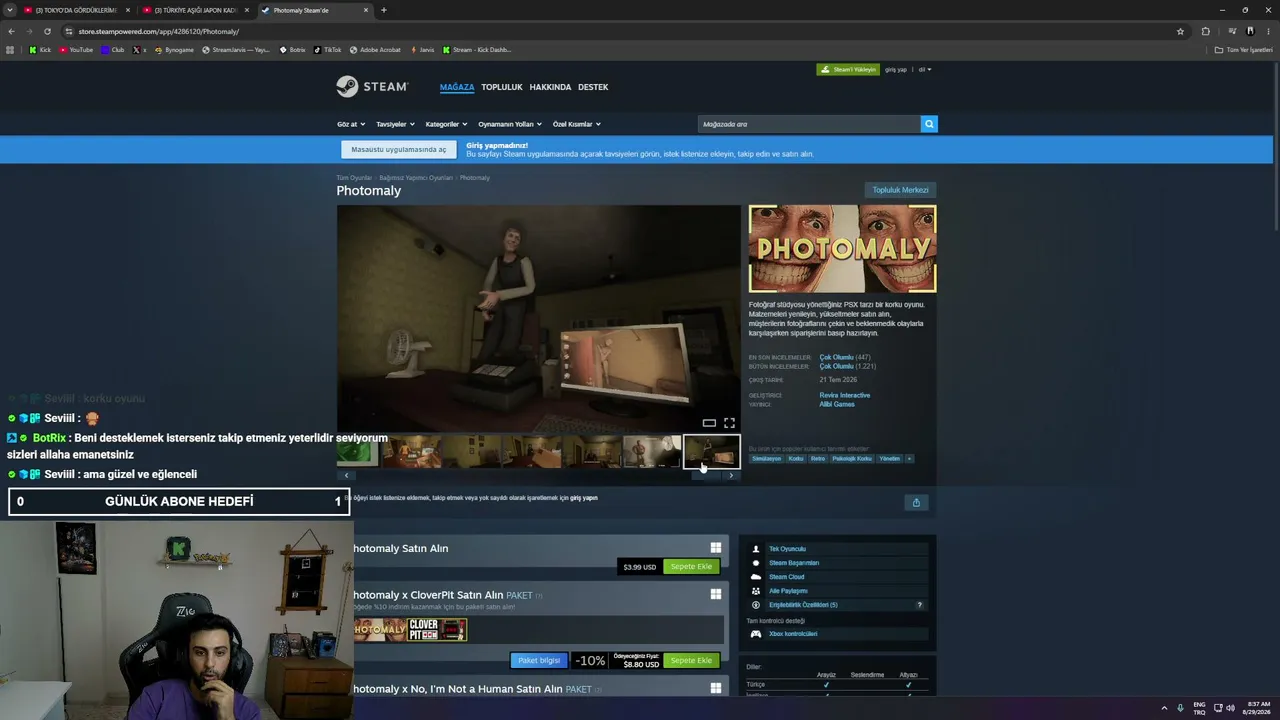Viewport: 1280px width, 720px height.
Task: Move screenshot strip left with the arrow button
Action: 346,476
